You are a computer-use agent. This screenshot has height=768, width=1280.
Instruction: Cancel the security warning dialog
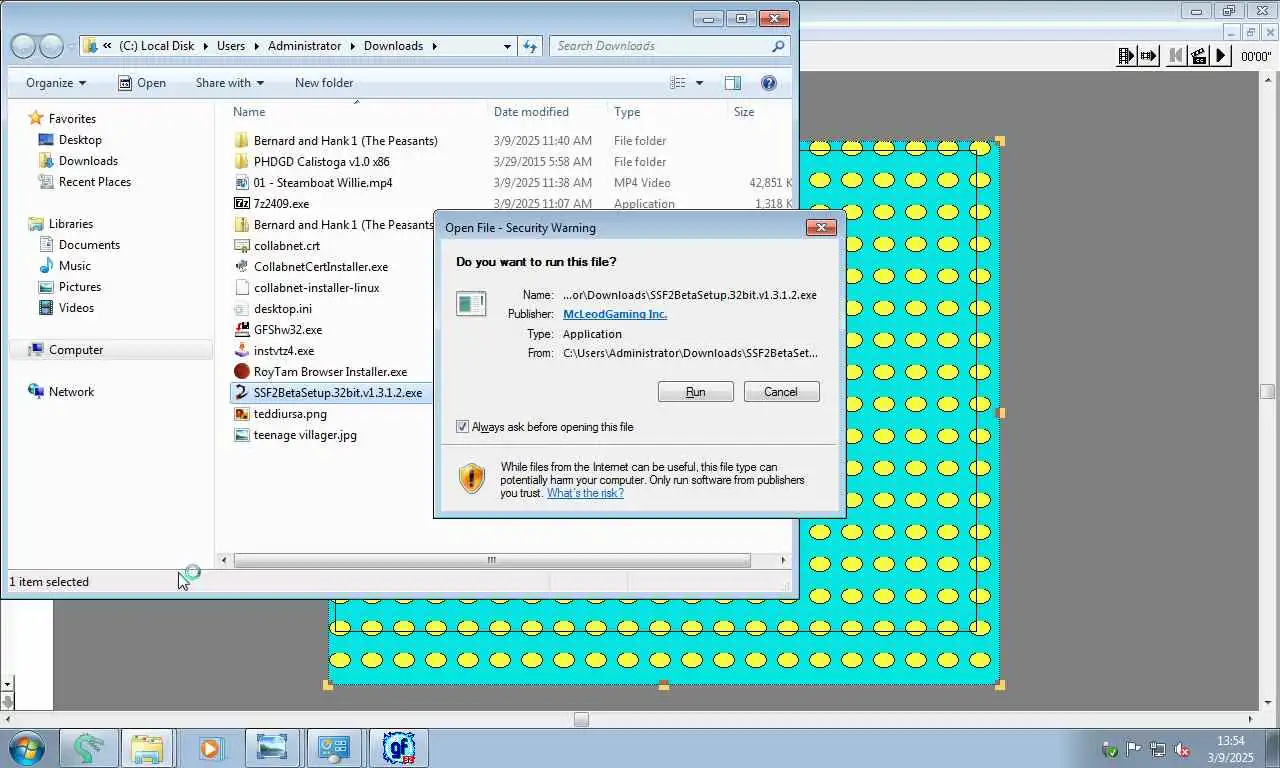point(781,392)
